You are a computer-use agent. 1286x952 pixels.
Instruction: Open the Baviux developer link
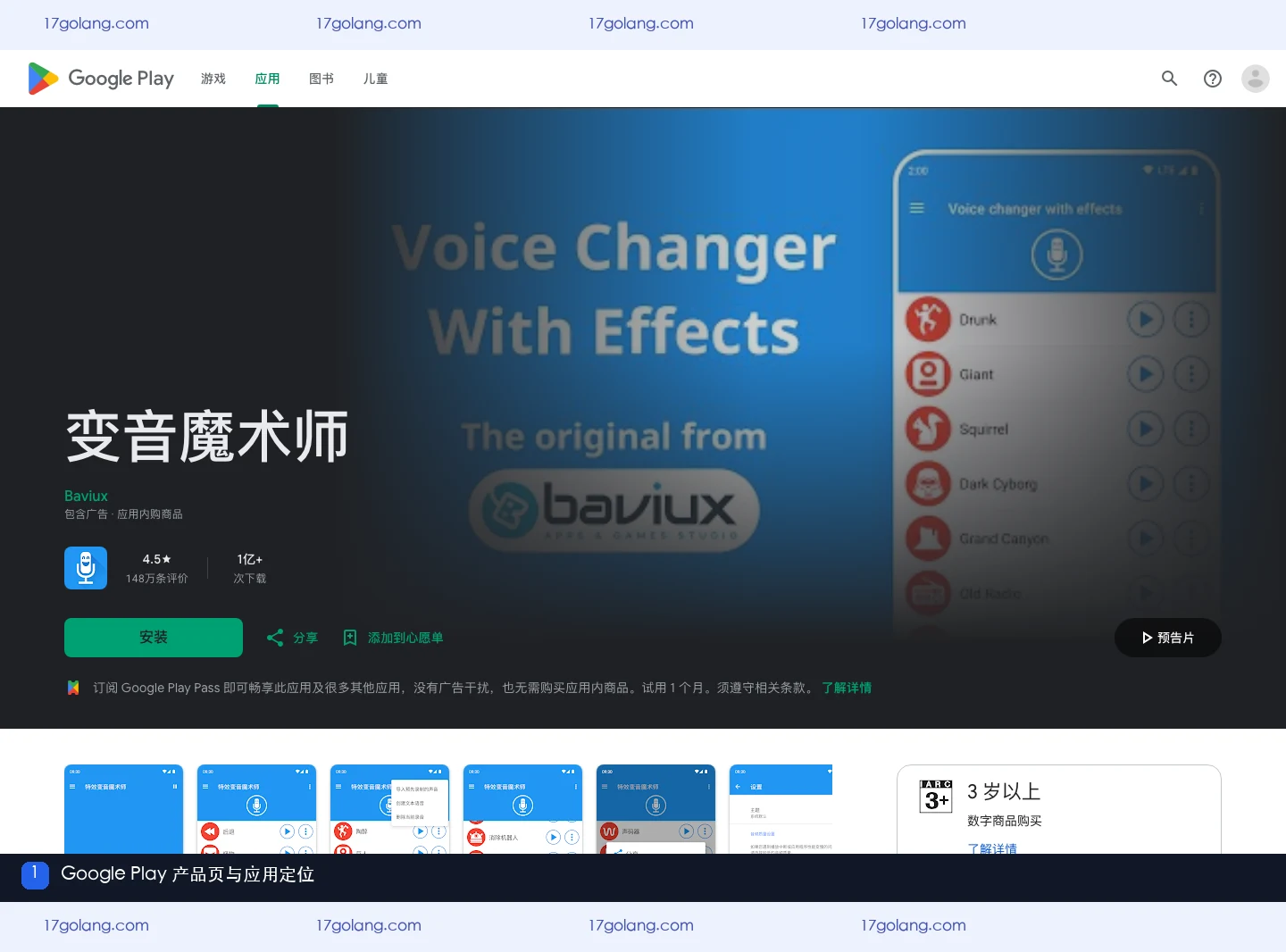(86, 496)
